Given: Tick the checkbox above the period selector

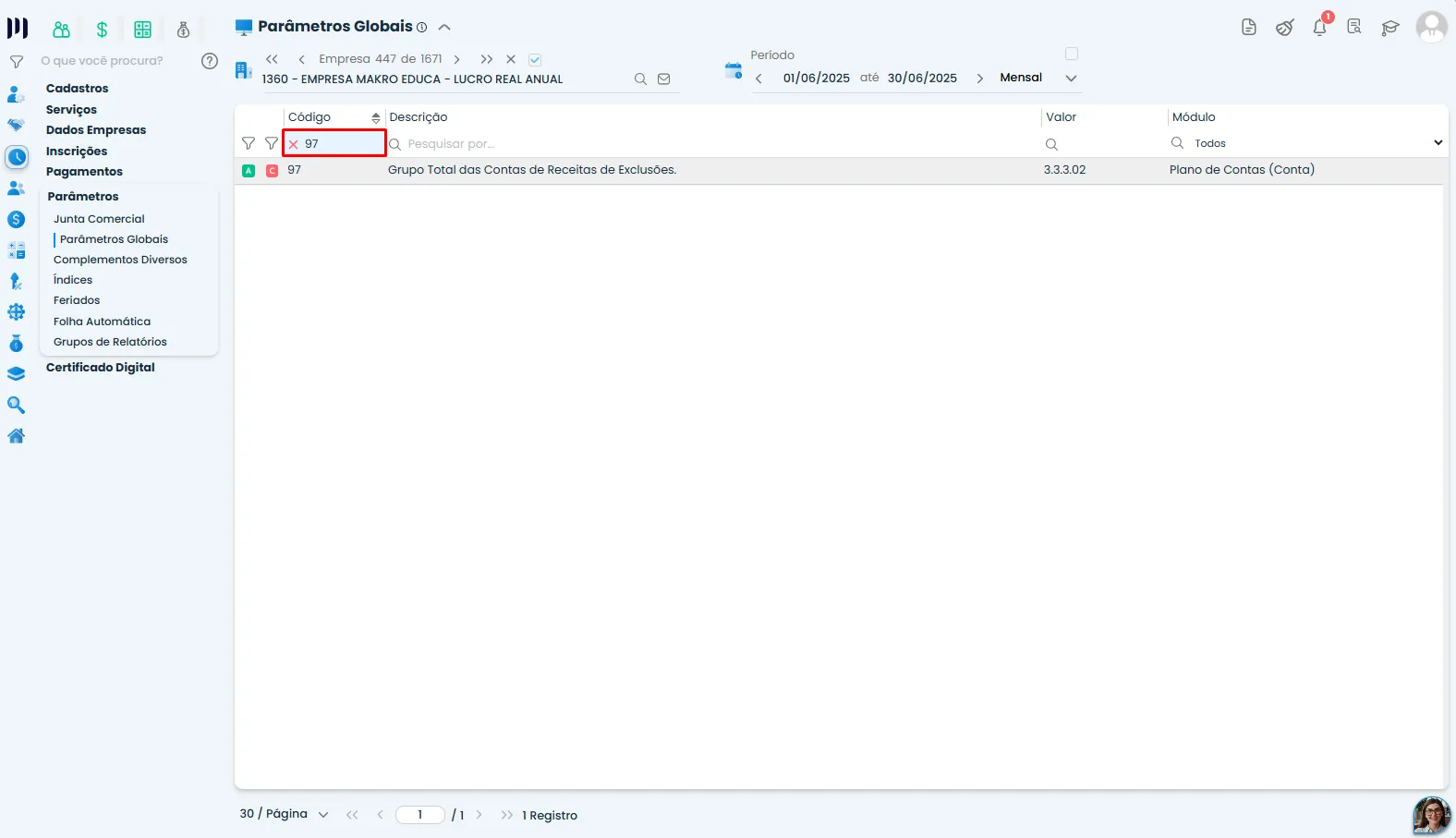Looking at the screenshot, I should pyautogui.click(x=1072, y=54).
